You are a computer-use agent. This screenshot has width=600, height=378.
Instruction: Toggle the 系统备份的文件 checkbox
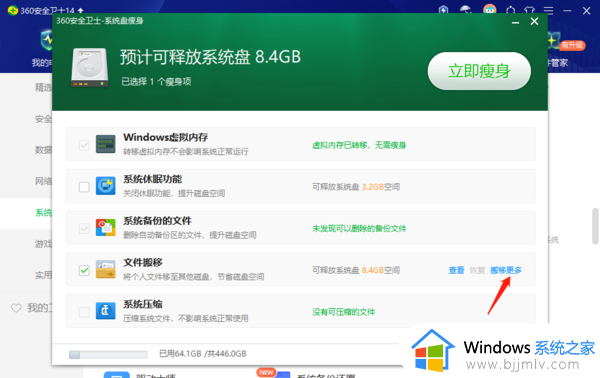(x=84, y=229)
